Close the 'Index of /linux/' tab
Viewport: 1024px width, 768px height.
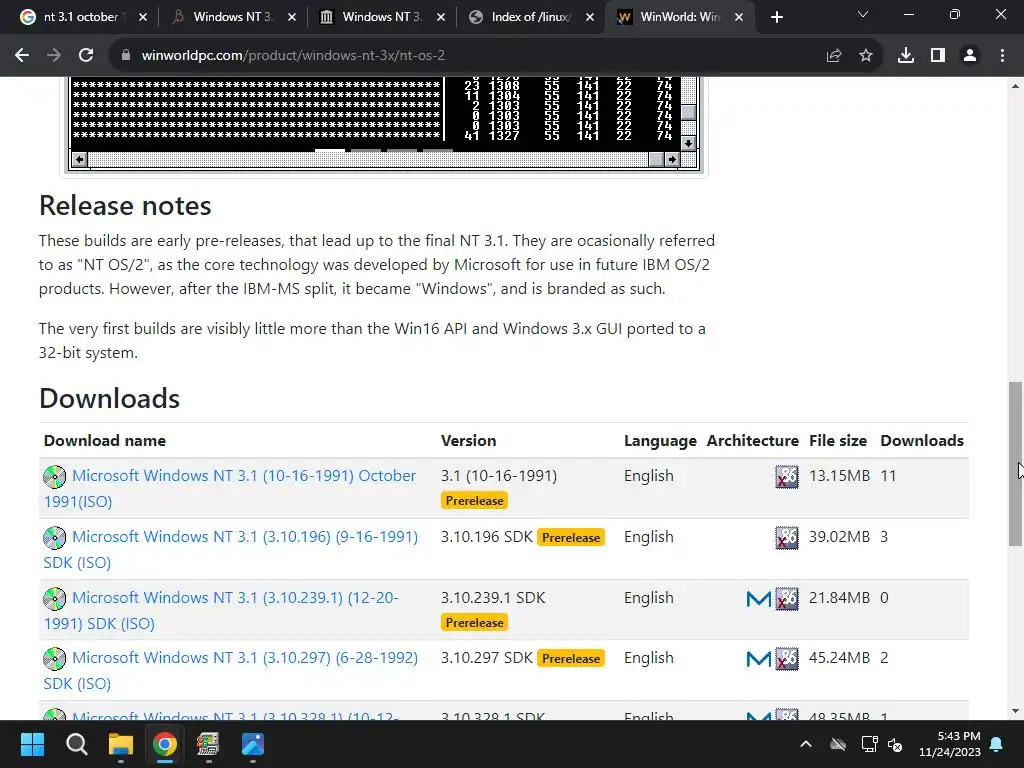(x=590, y=18)
